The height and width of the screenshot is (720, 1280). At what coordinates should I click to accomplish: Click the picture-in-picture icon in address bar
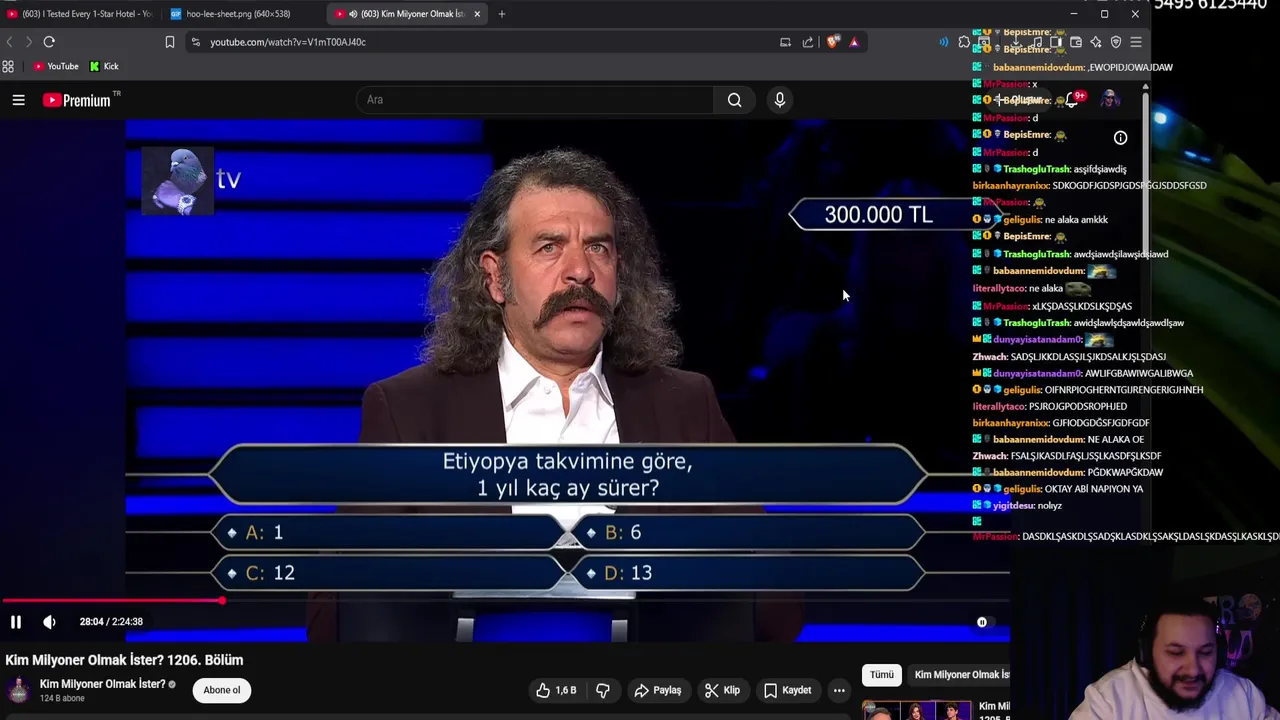pos(785,42)
